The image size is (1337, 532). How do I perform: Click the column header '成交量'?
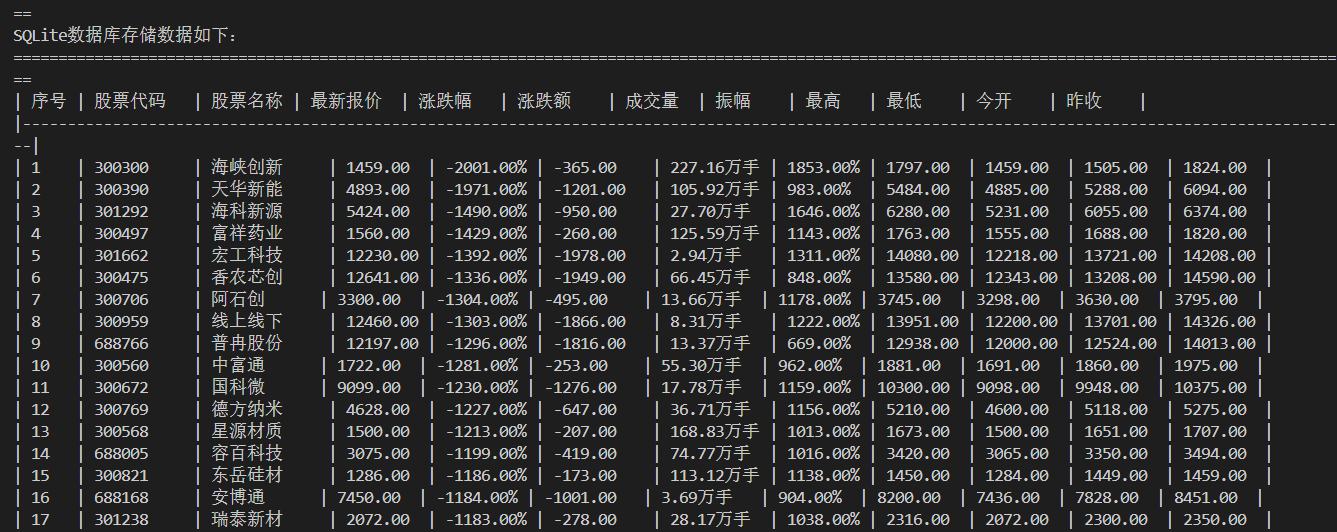[652, 101]
